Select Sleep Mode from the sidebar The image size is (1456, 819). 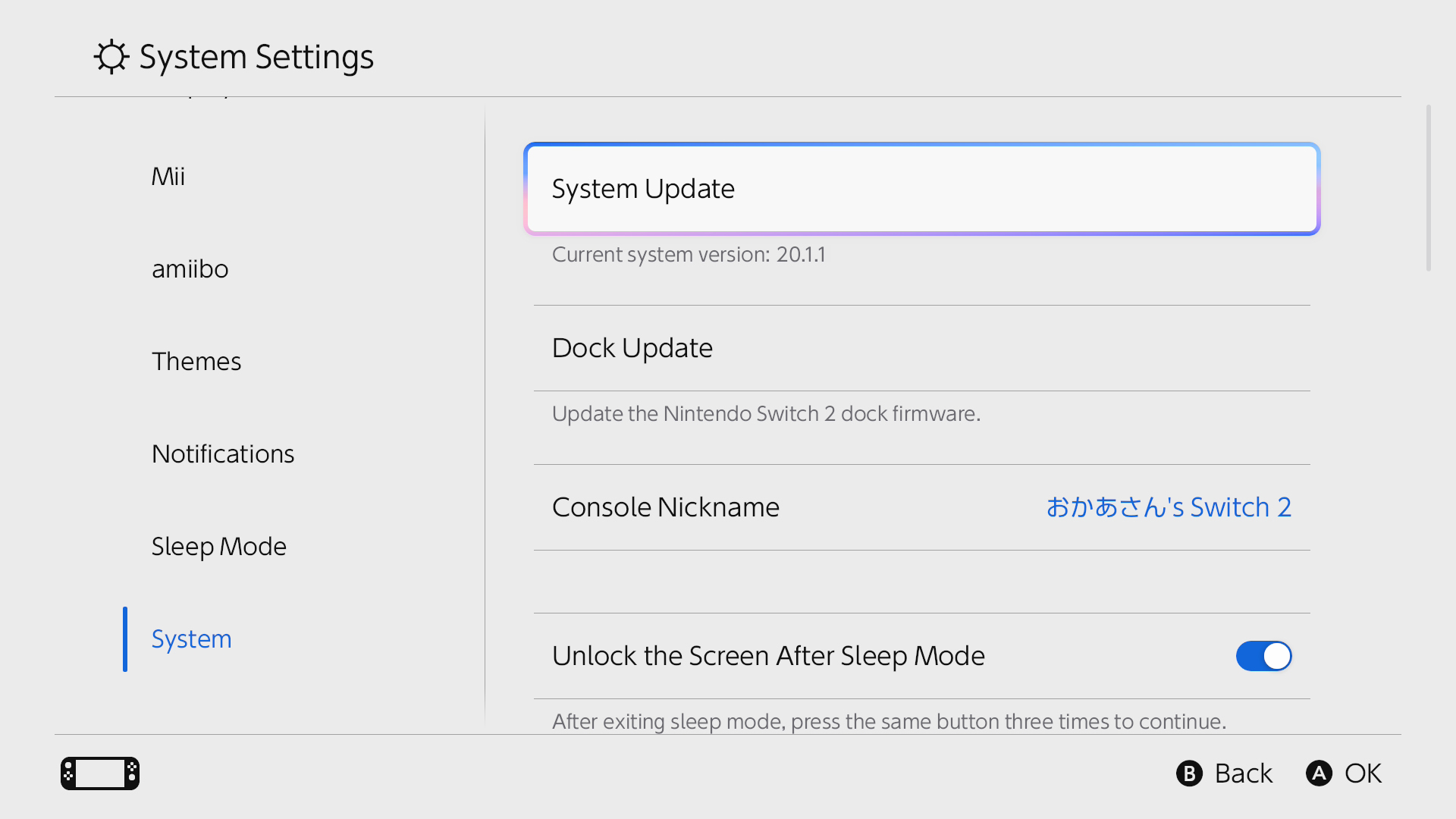pyautogui.click(x=218, y=547)
